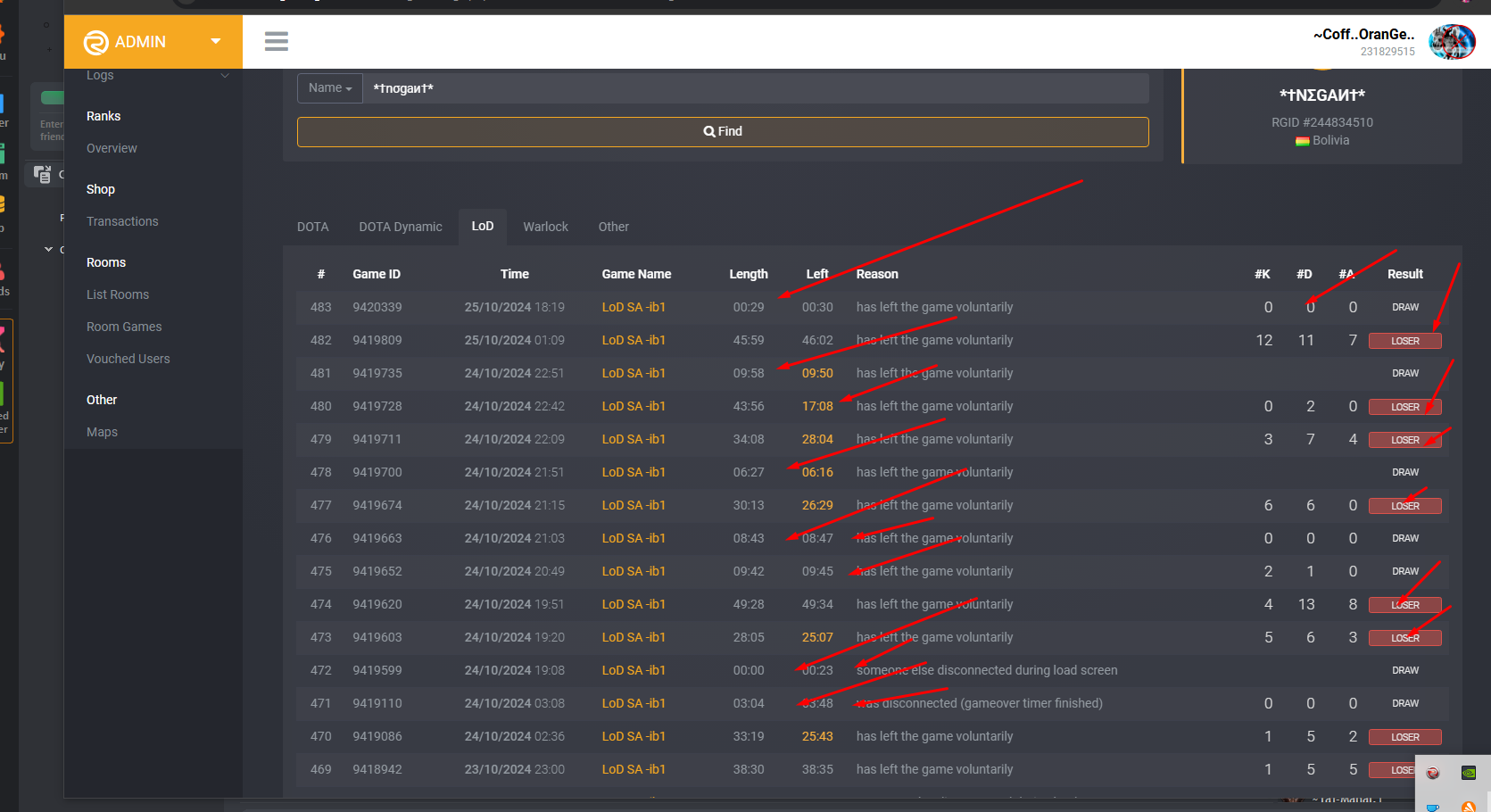Screen dimensions: 1491x812
Task: Switch to the DOTA tab
Action: (x=313, y=227)
